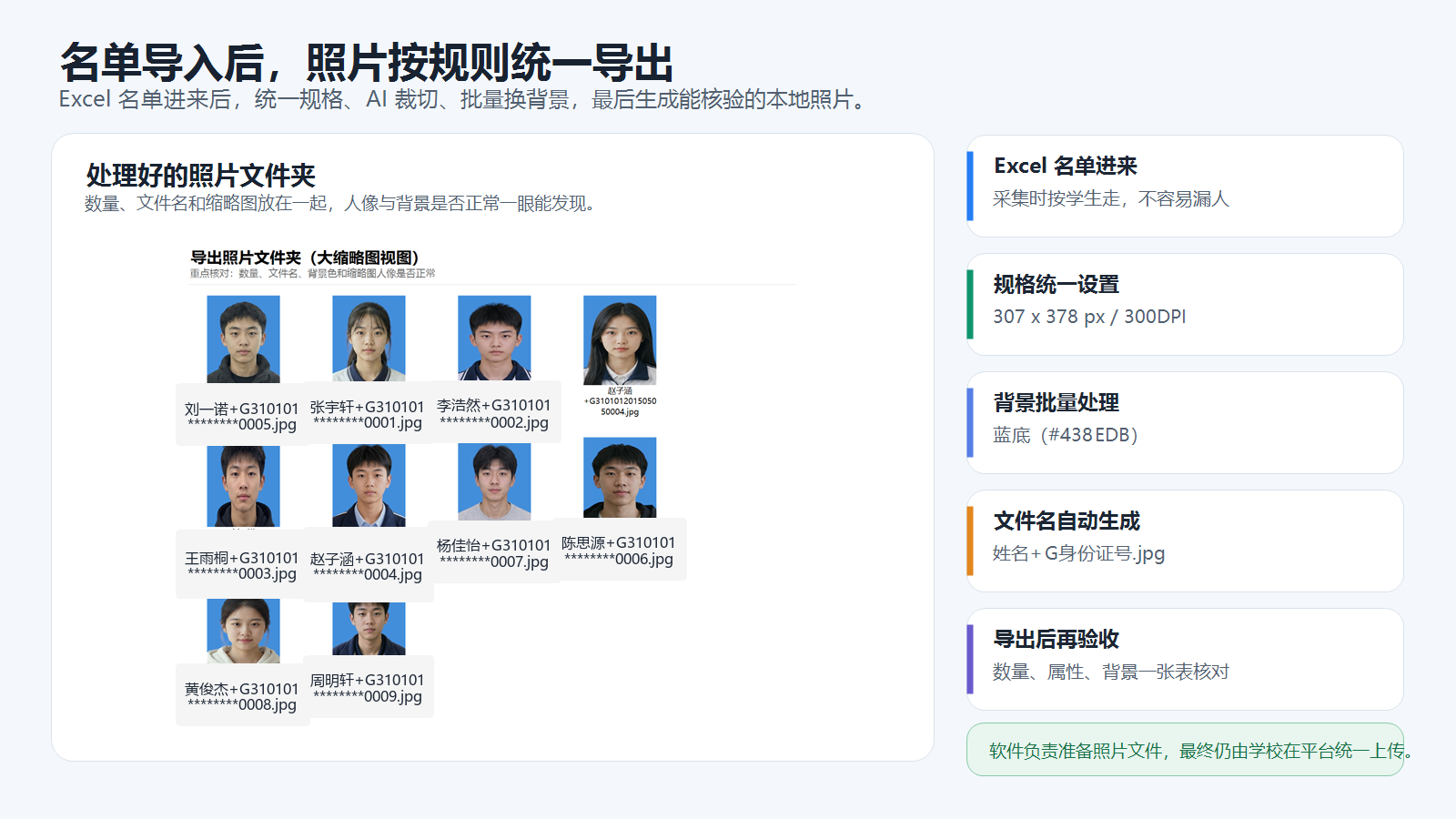Click the slide title 名单导入后，照片按规则统一导出
This screenshot has height=819, width=1456.
tap(367, 63)
